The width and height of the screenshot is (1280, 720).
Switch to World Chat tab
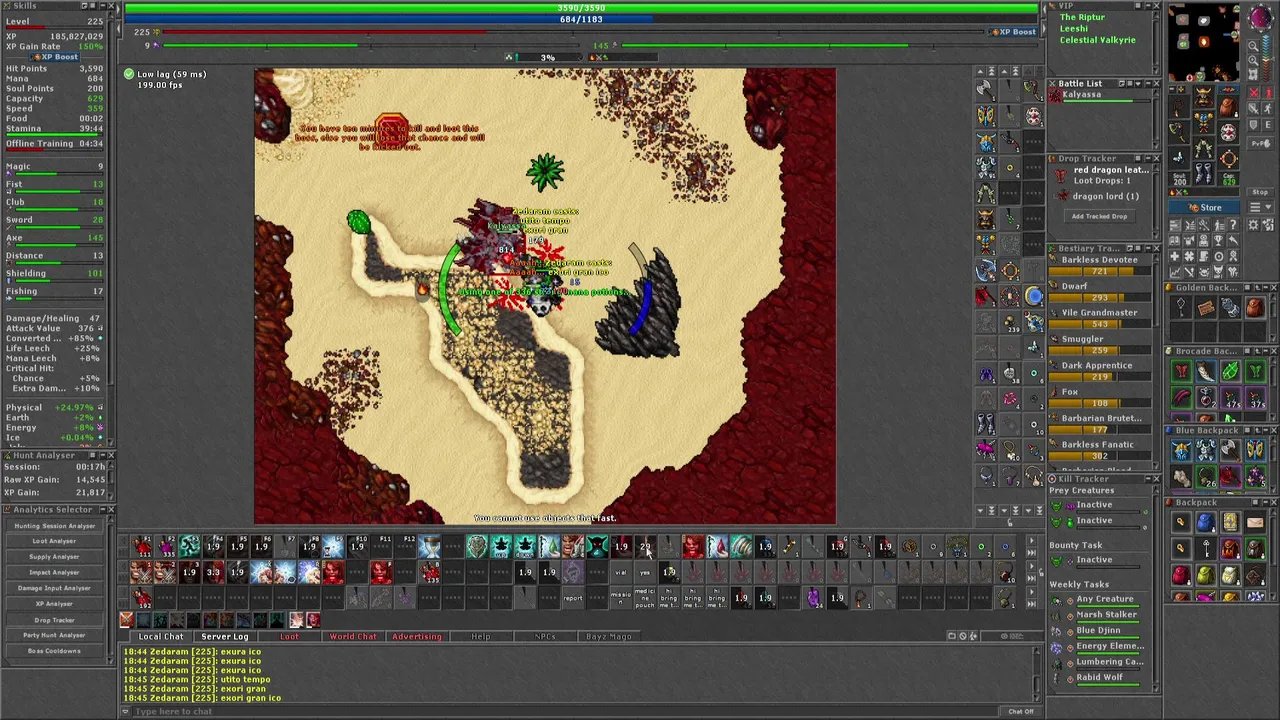[353, 636]
